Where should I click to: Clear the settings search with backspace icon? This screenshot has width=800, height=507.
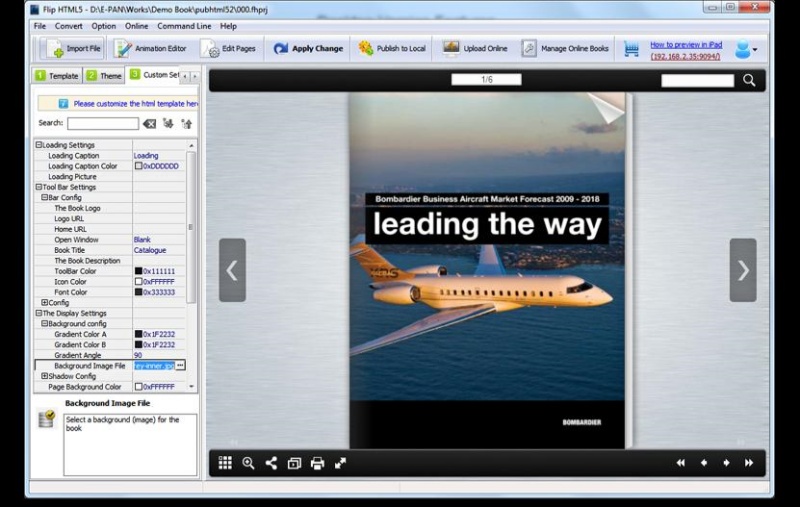(x=149, y=123)
